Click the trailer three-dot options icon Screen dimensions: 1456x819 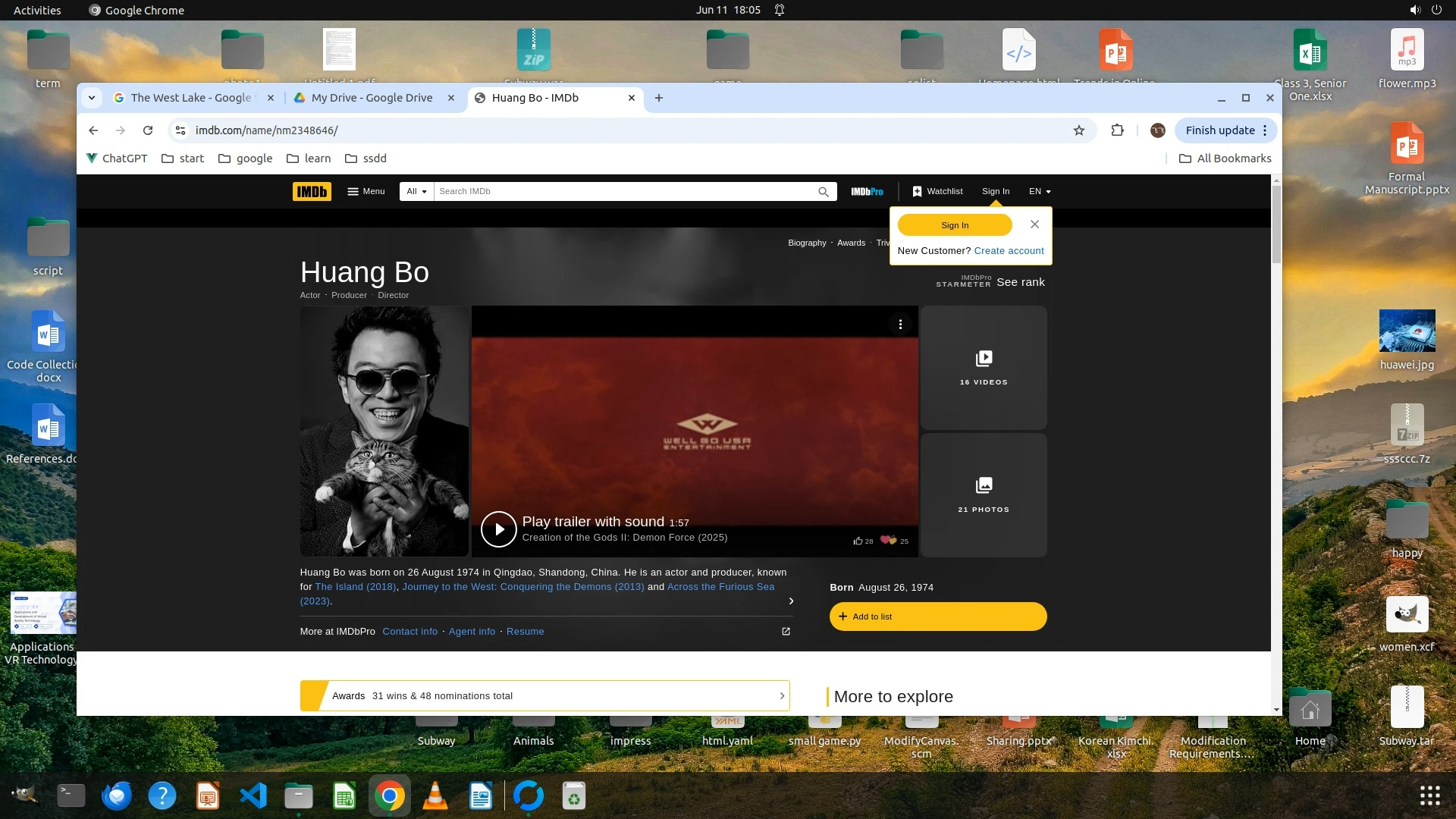[x=900, y=325]
